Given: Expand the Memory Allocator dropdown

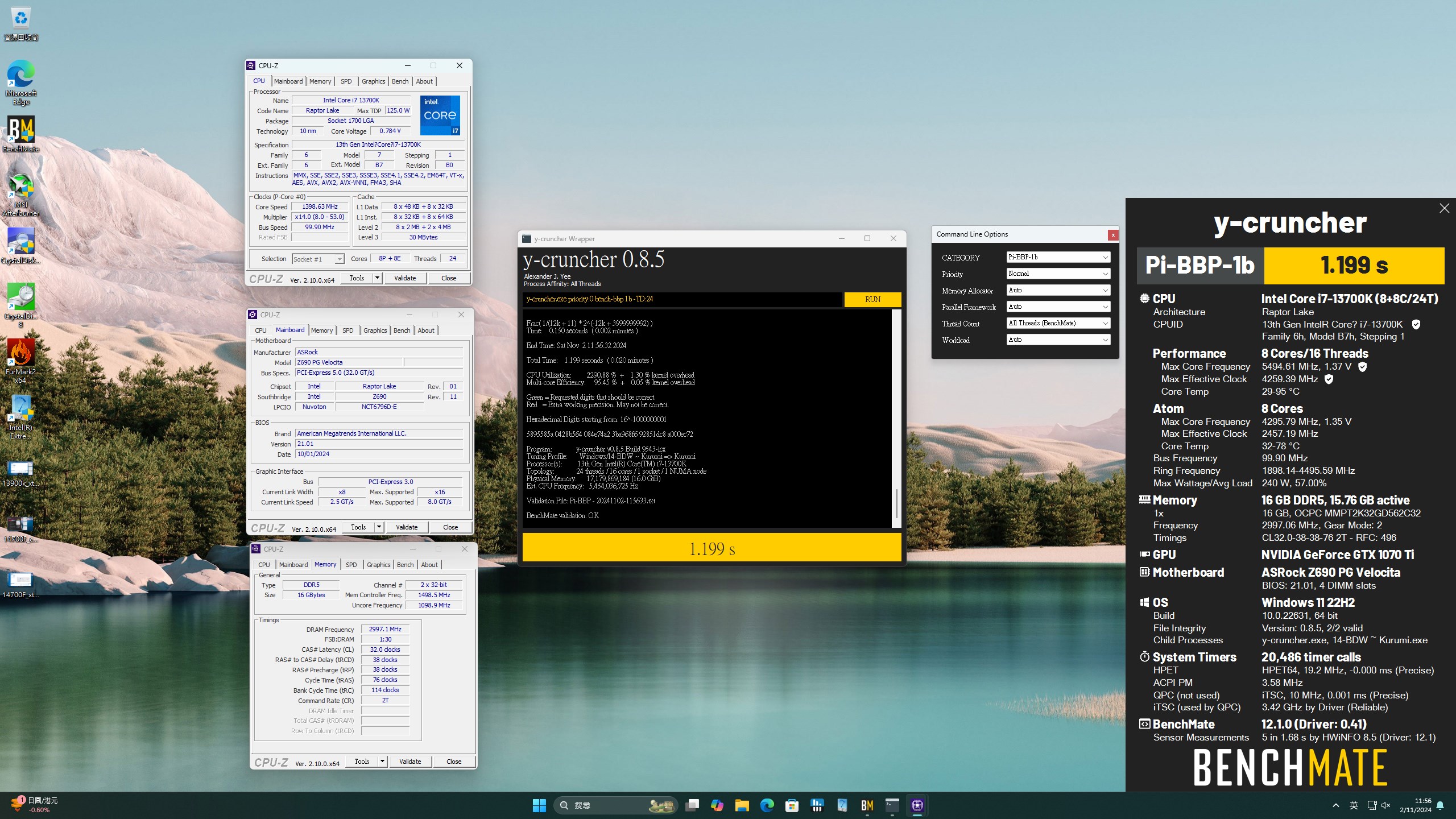Looking at the screenshot, I should (1058, 290).
